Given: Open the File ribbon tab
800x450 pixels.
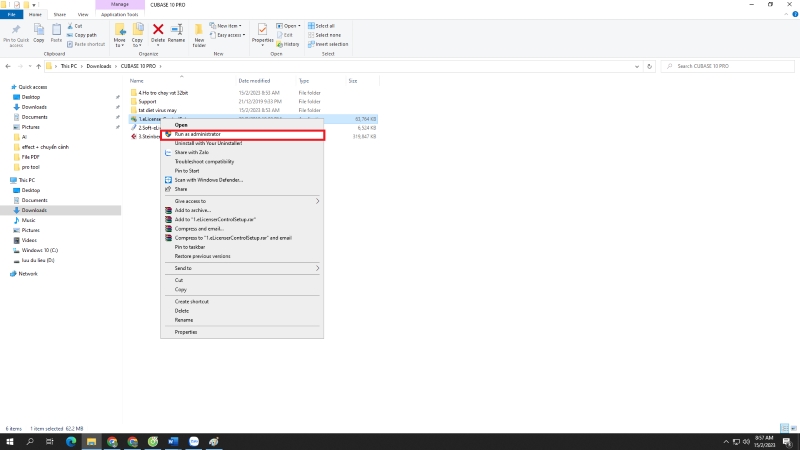Looking at the screenshot, I should [x=11, y=14].
